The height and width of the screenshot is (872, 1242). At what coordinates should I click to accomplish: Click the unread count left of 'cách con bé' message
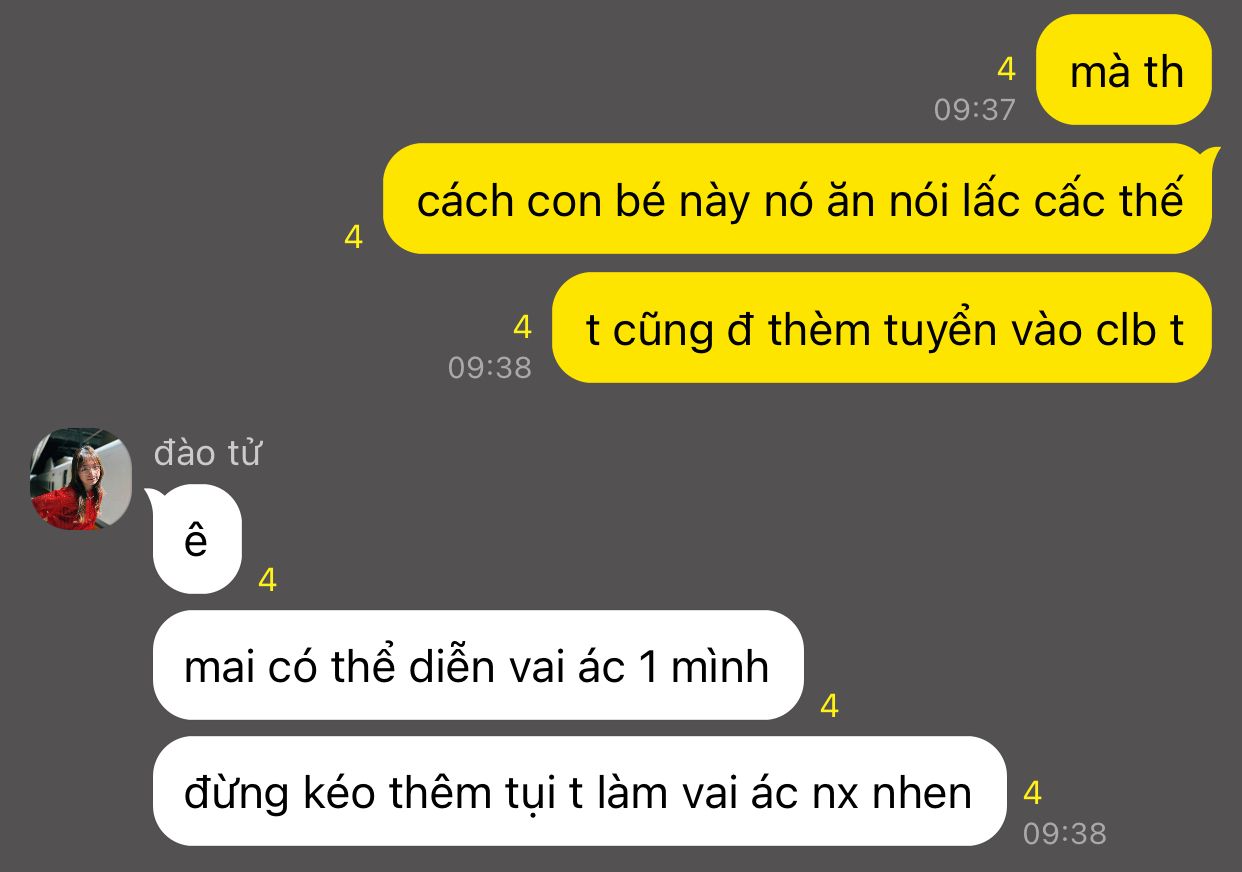pyautogui.click(x=353, y=238)
